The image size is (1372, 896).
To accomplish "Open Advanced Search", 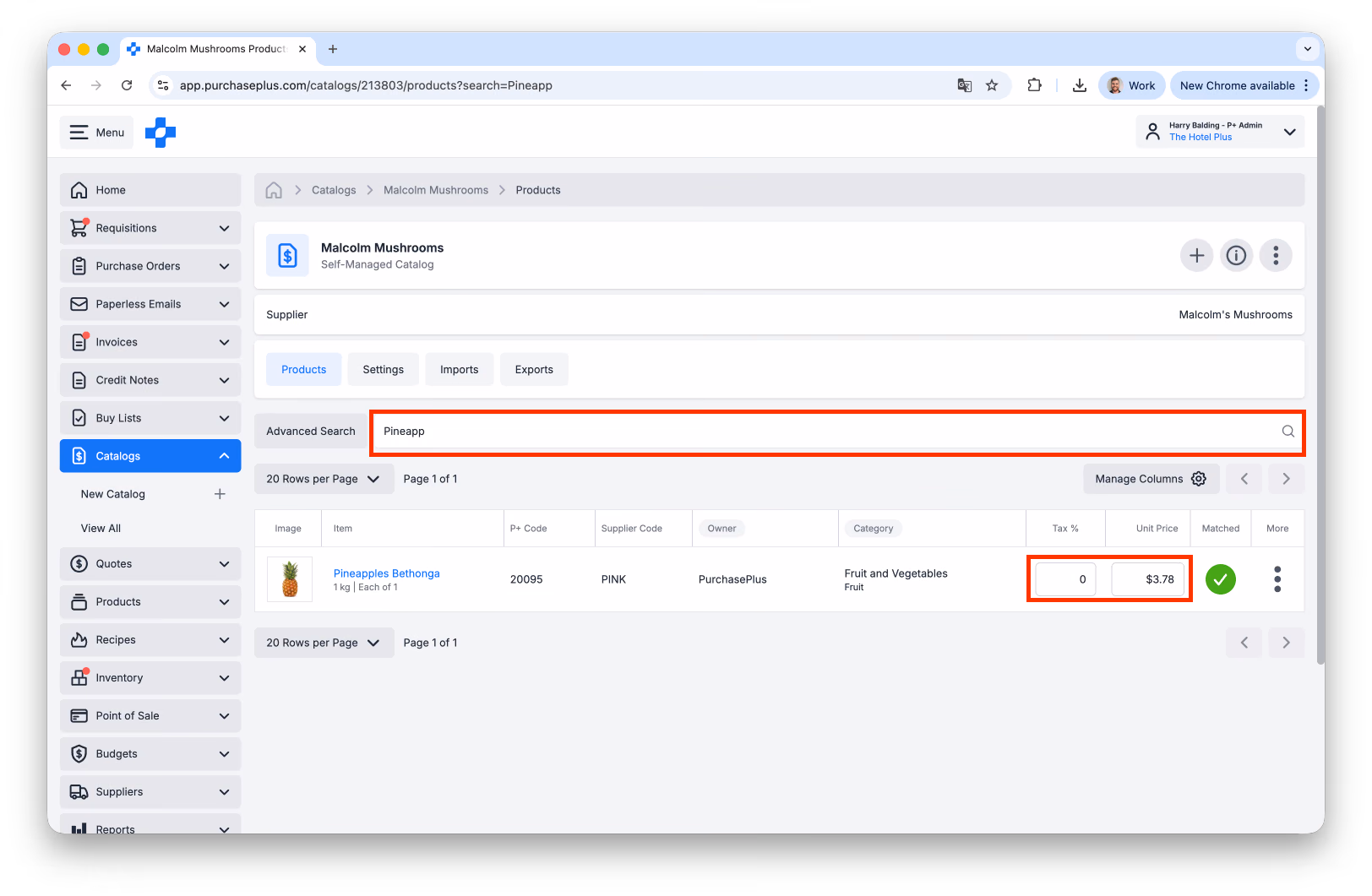I will 311,432.
